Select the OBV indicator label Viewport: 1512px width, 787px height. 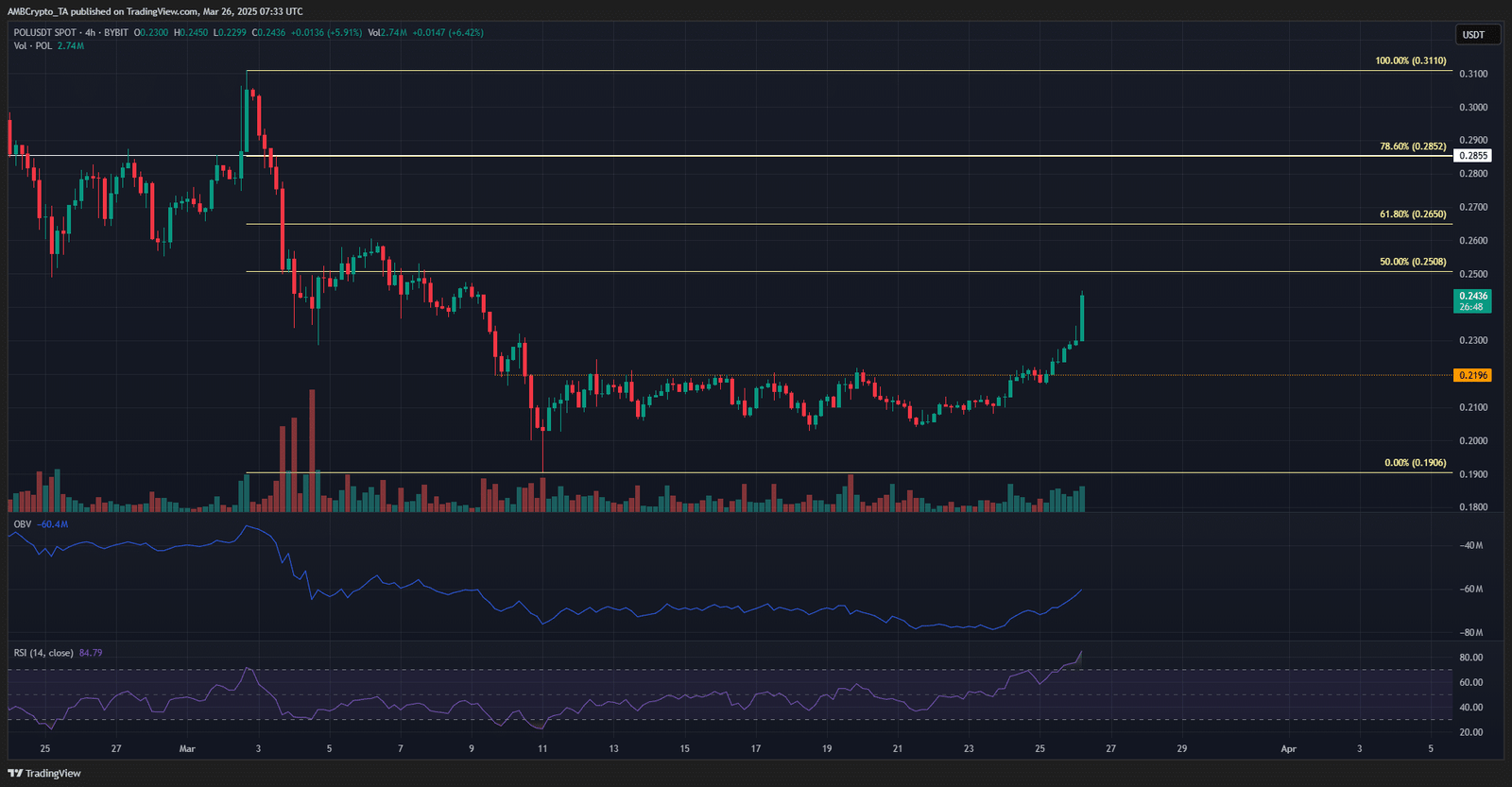22,524
